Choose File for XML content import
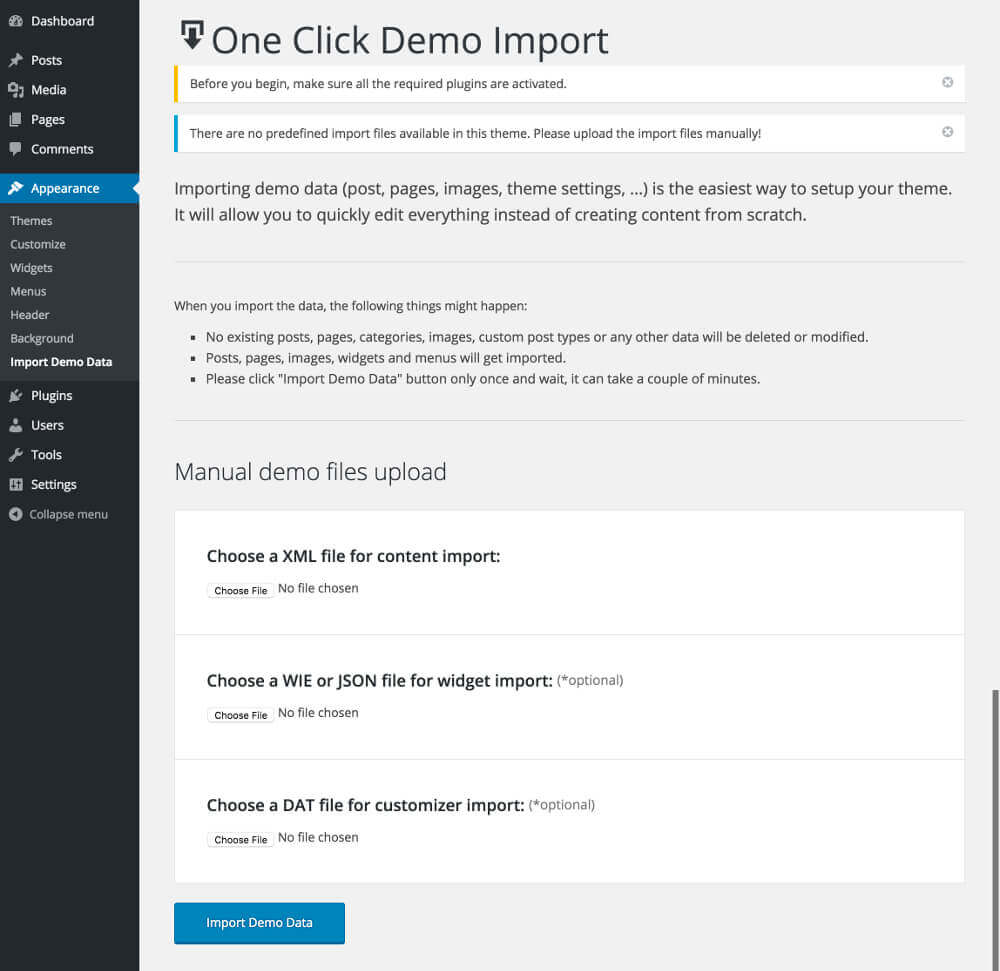The width and height of the screenshot is (1000, 971). click(240, 590)
